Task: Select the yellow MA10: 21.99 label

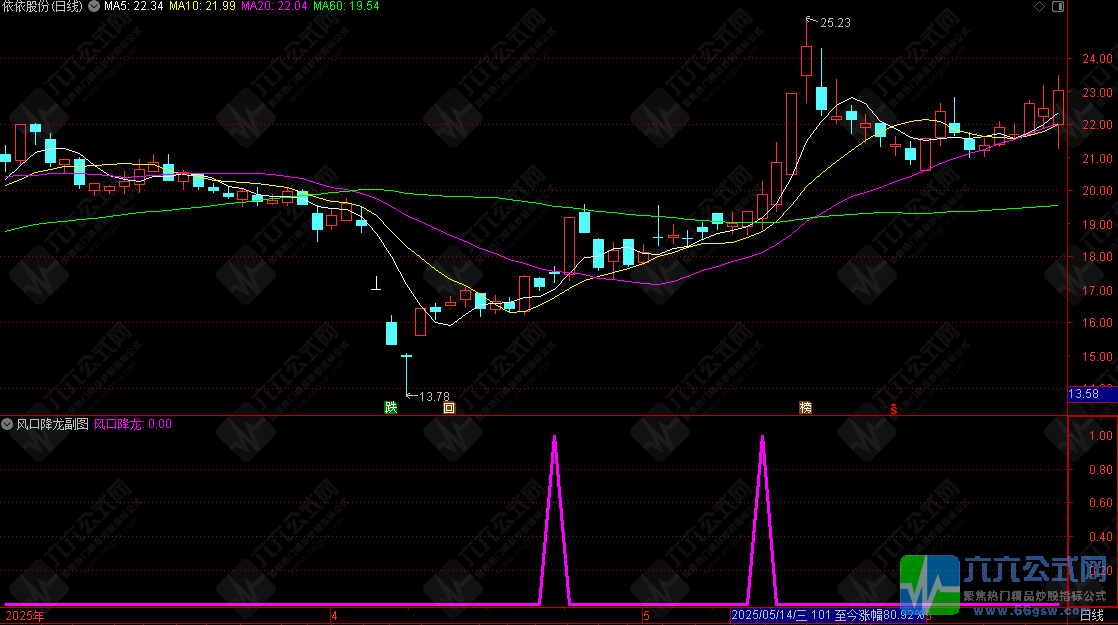Action: pyautogui.click(x=202, y=6)
